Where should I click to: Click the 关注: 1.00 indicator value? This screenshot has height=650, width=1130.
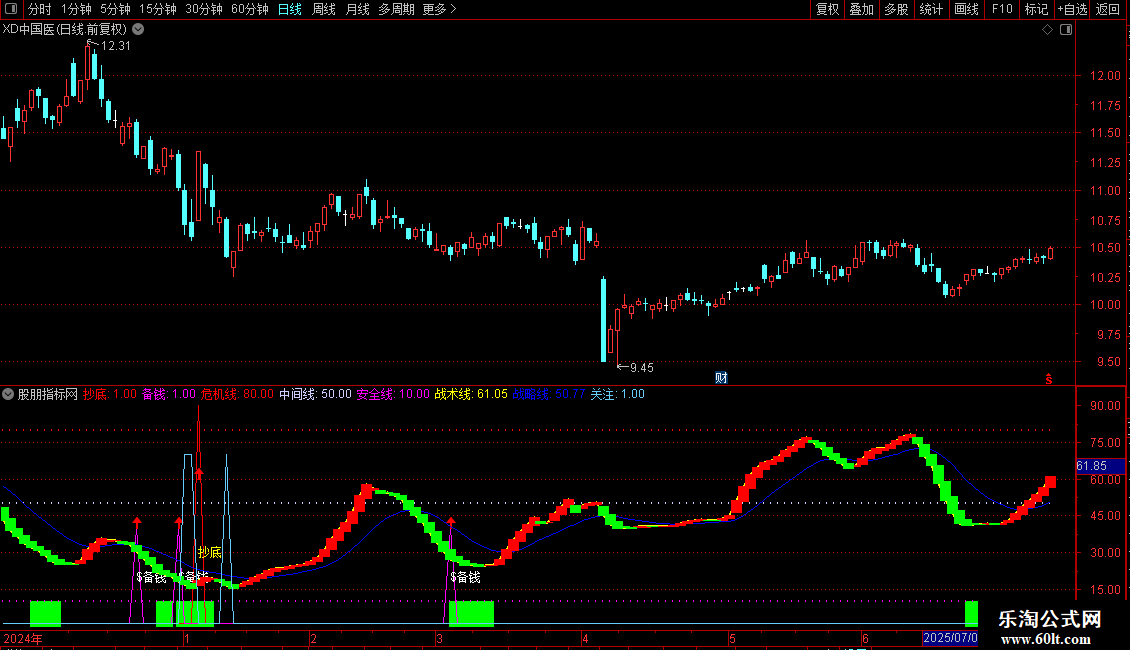(618, 394)
